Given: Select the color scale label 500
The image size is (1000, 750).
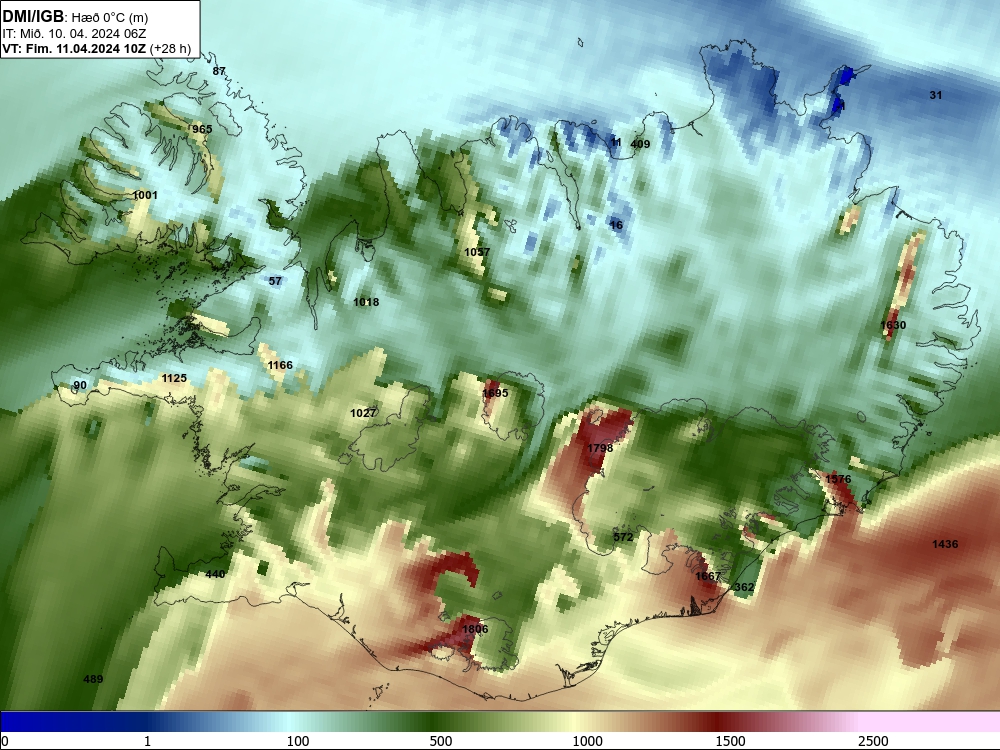Looking at the screenshot, I should click(x=441, y=741).
